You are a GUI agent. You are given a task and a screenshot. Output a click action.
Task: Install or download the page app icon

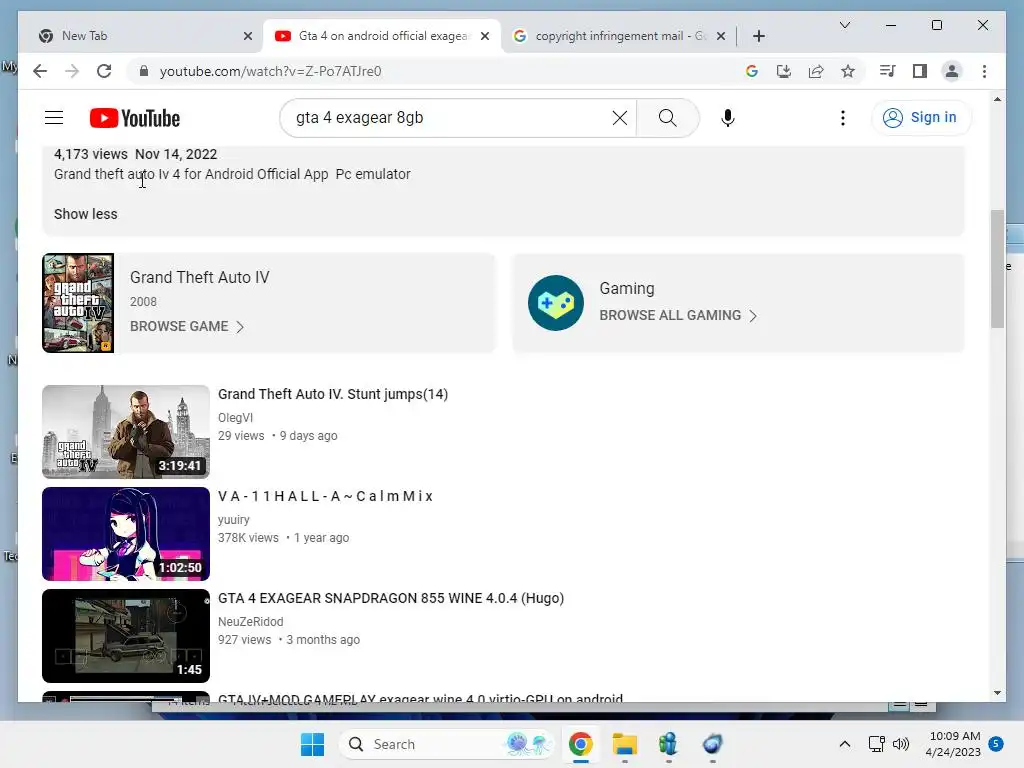784,71
